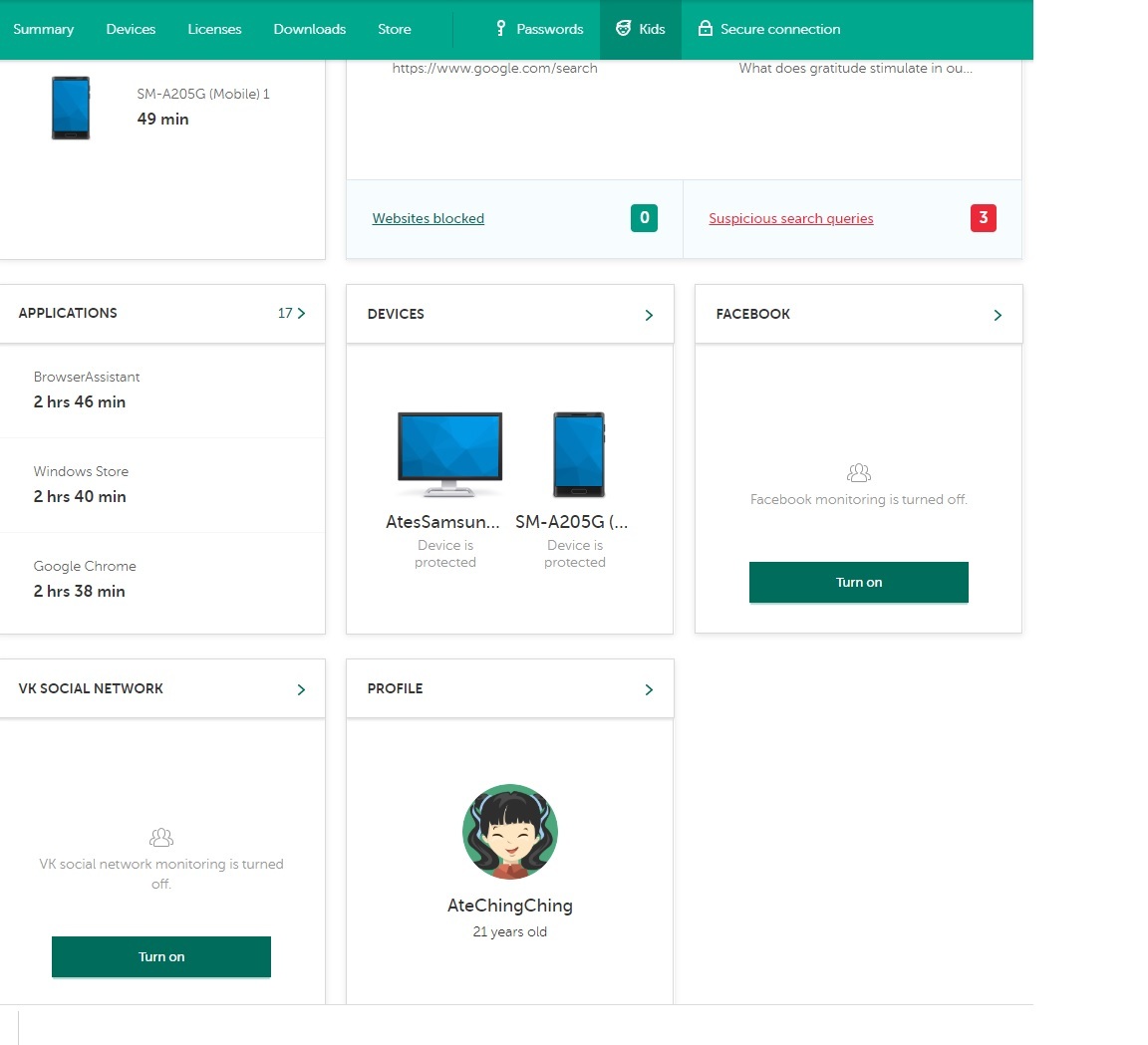Turn on VK social network monitoring
This screenshot has width=1148, height=1045.
pos(161,957)
